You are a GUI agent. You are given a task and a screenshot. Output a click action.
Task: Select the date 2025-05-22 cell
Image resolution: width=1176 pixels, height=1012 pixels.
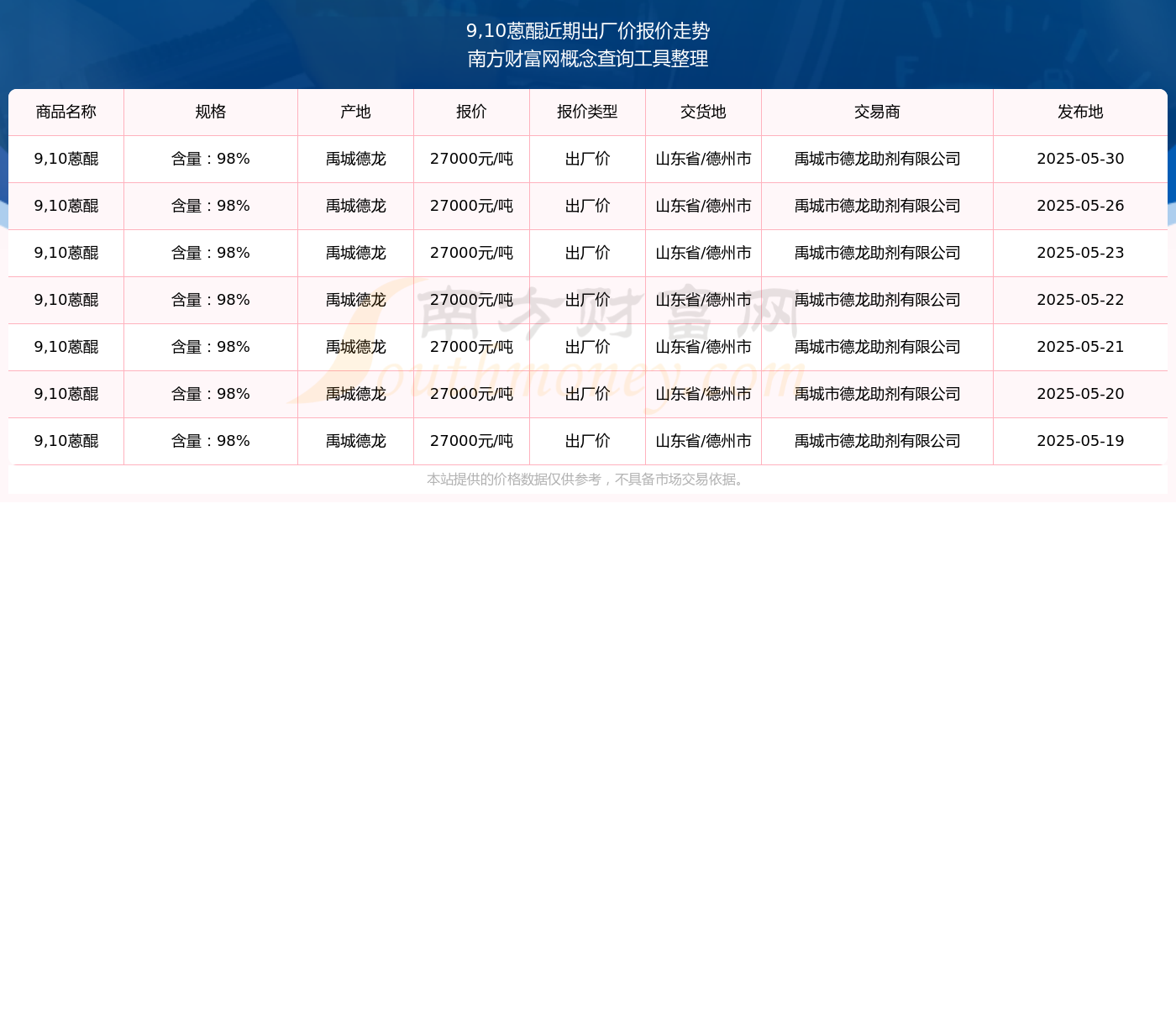click(x=1080, y=300)
